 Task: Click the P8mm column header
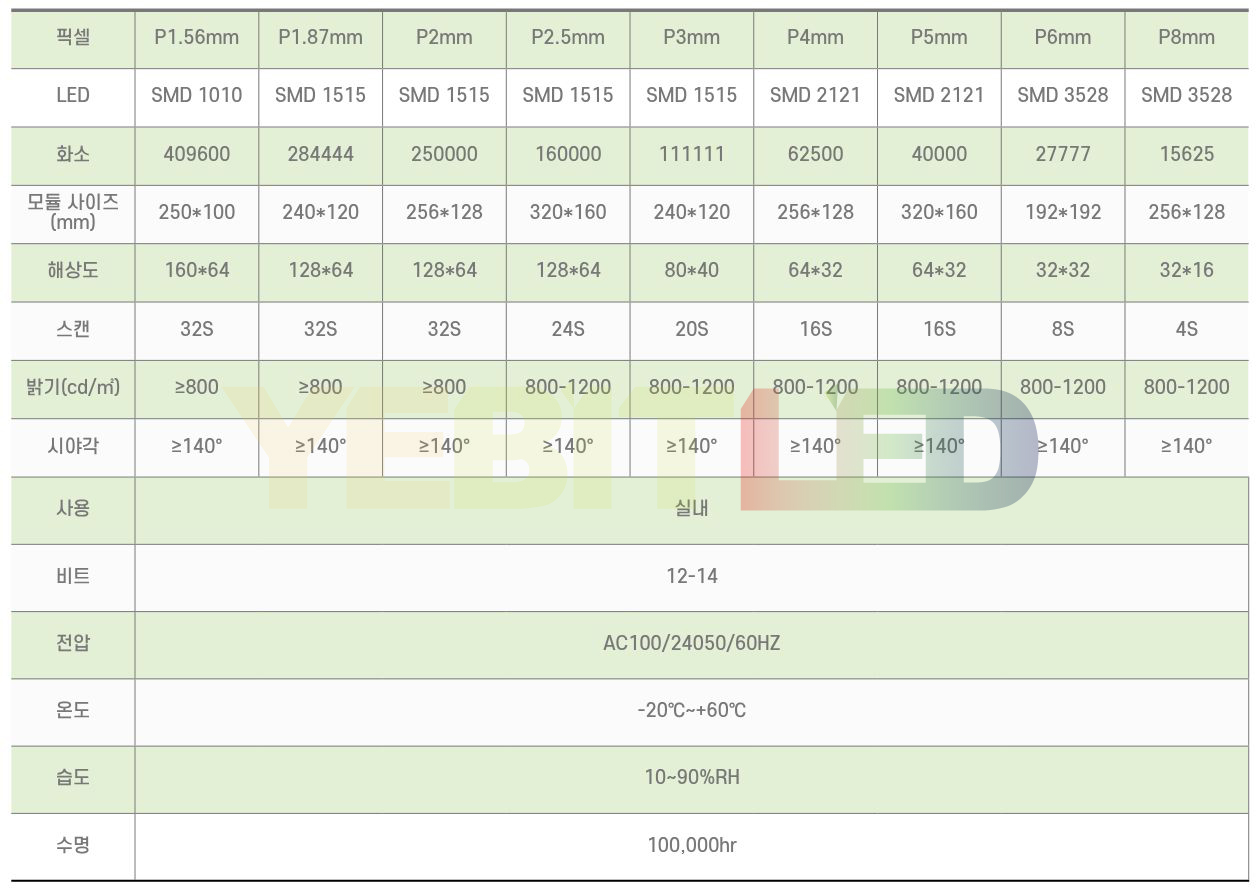click(1186, 38)
